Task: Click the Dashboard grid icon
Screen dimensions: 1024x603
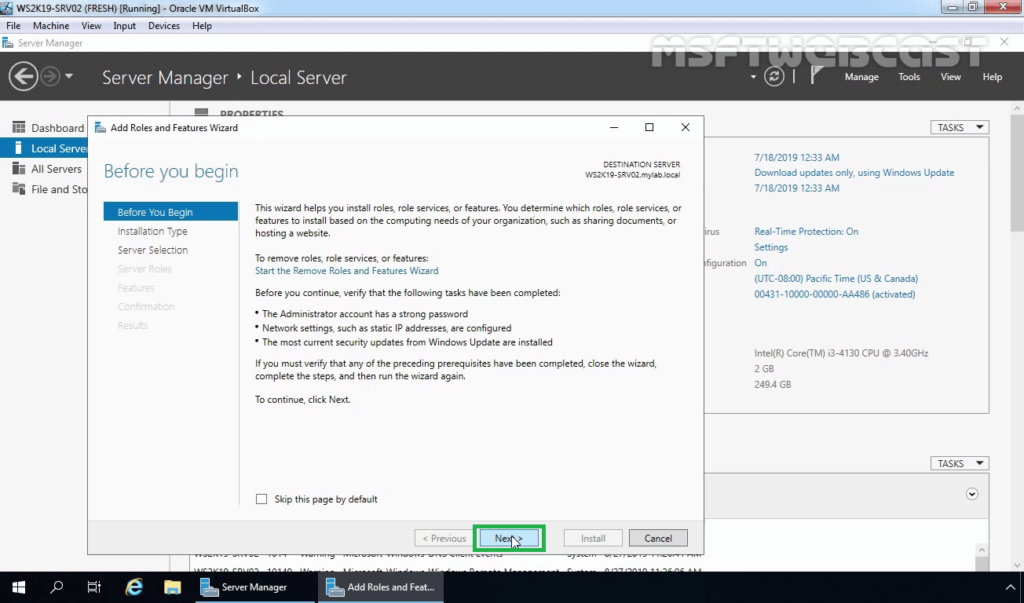Action: pos(18,127)
